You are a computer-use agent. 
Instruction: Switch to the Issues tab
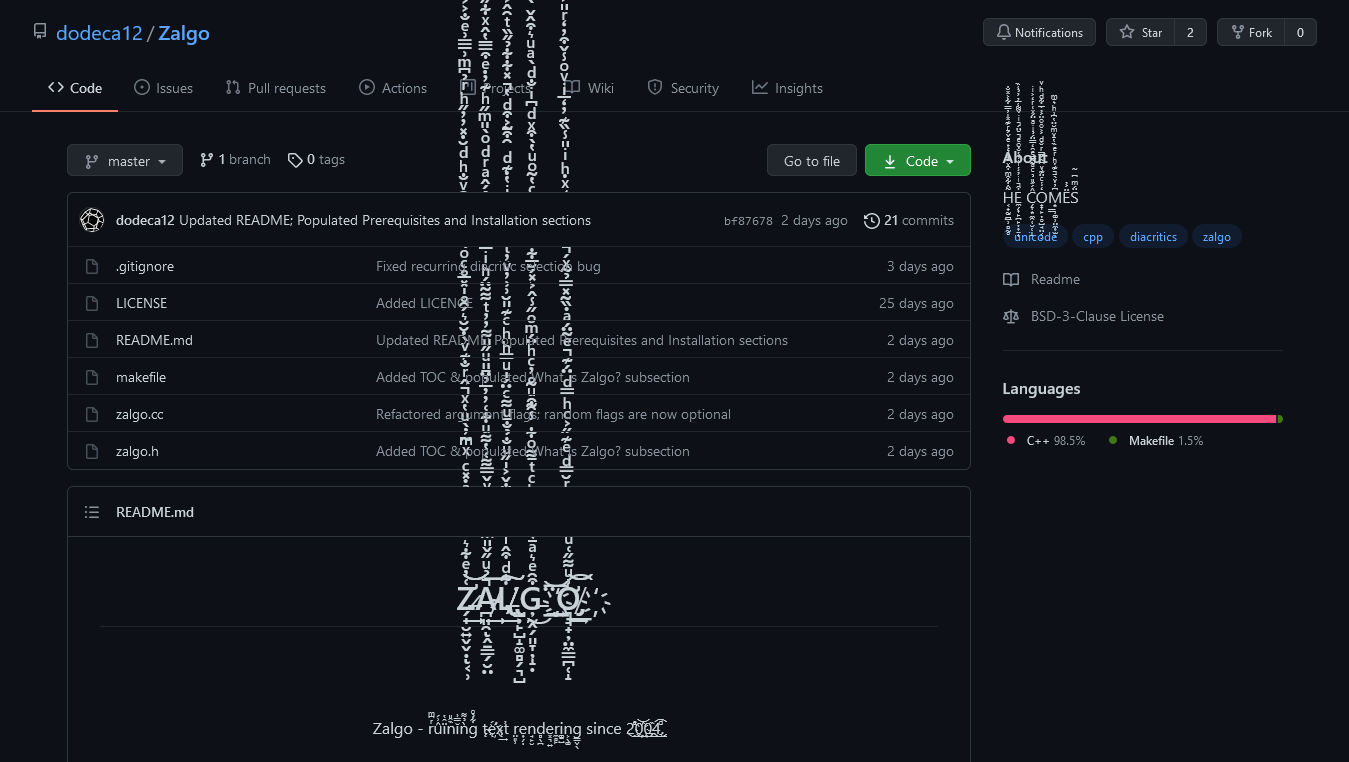coord(163,88)
